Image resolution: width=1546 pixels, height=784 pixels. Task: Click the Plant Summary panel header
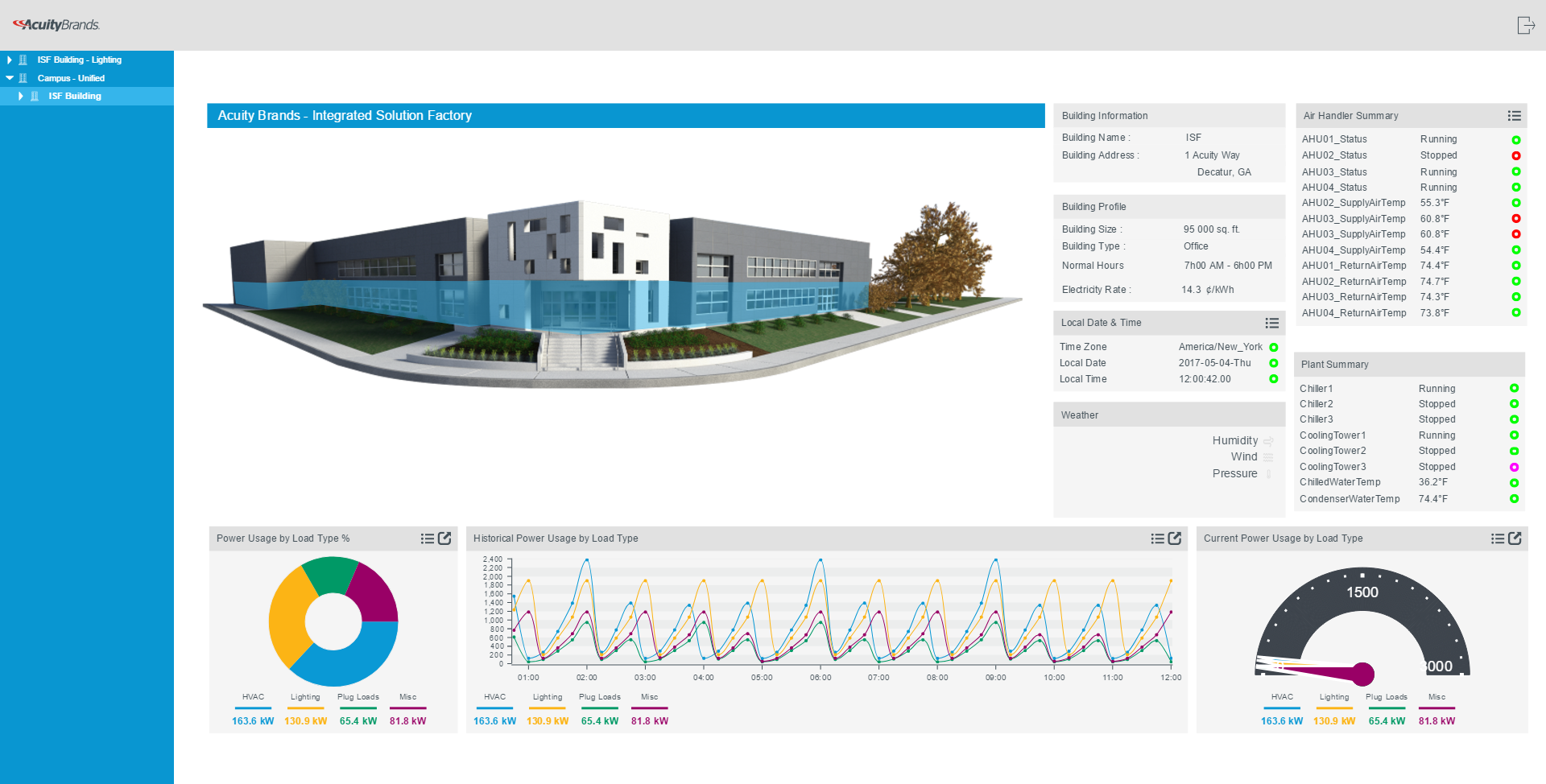coord(1410,365)
